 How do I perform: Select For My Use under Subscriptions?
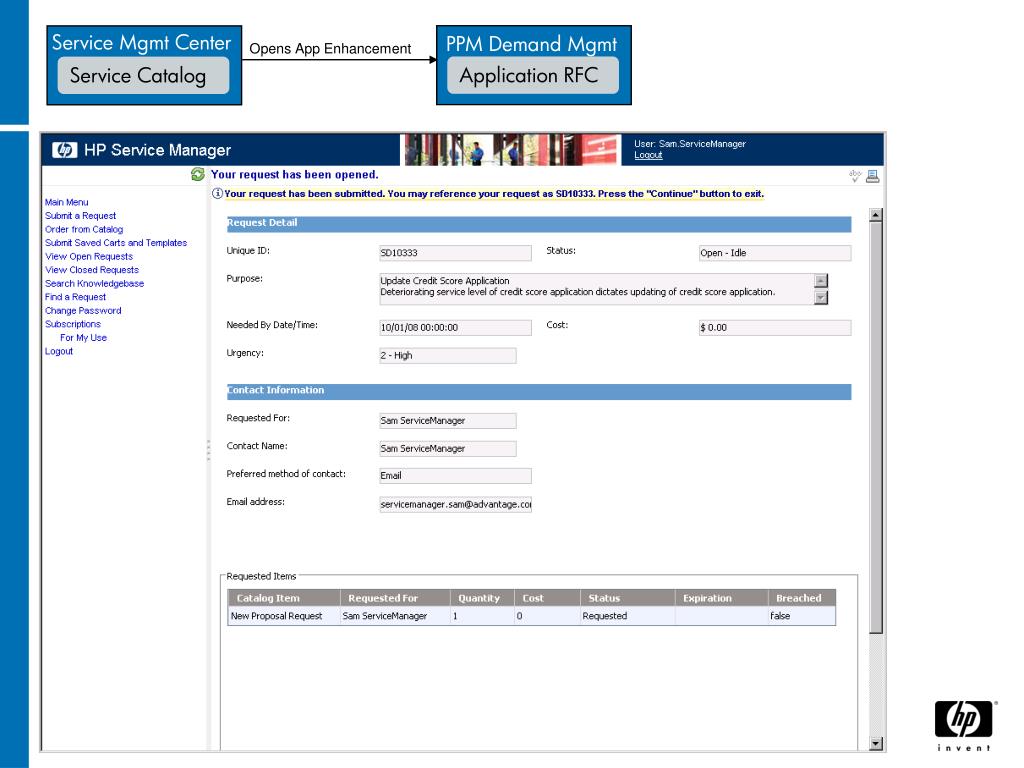(x=84, y=338)
